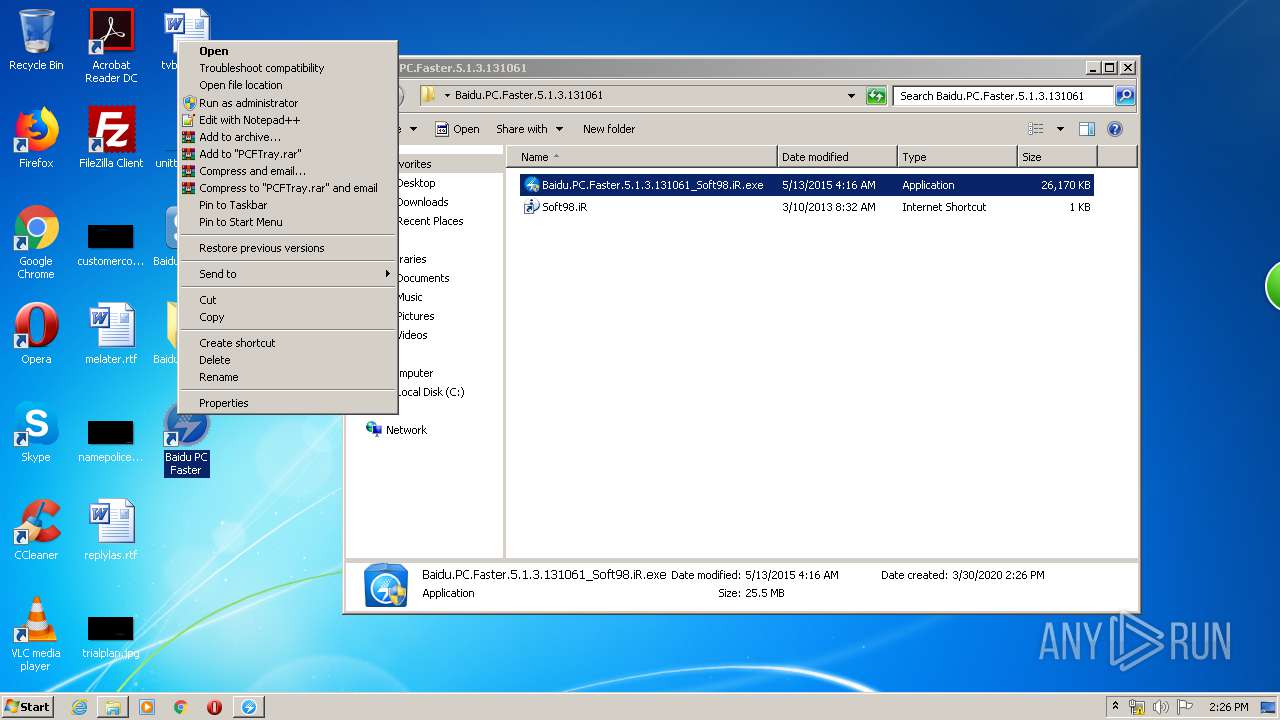Screen dimensions: 1280x720
Task: Open network status tray icon
Action: point(1137,707)
